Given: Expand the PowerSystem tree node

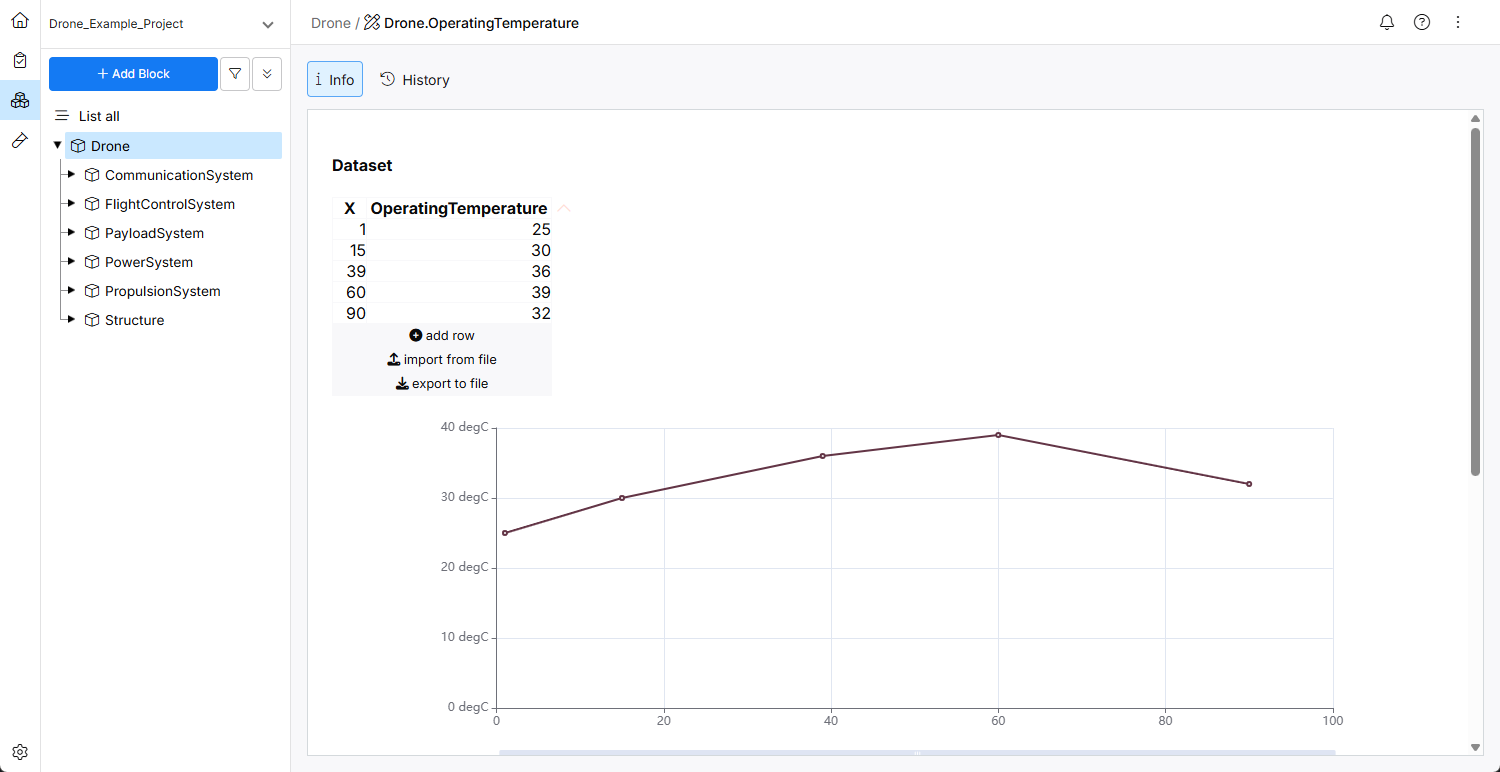Looking at the screenshot, I should click(70, 262).
